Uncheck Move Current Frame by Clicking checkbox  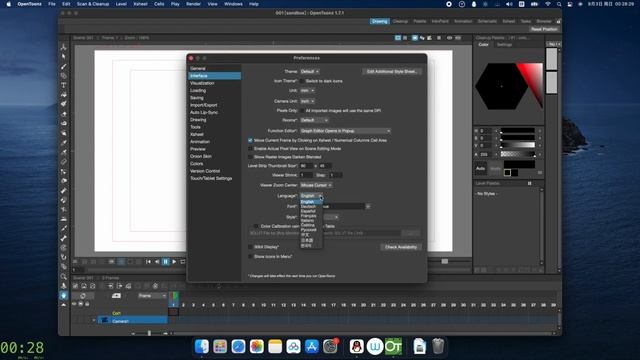click(250, 140)
